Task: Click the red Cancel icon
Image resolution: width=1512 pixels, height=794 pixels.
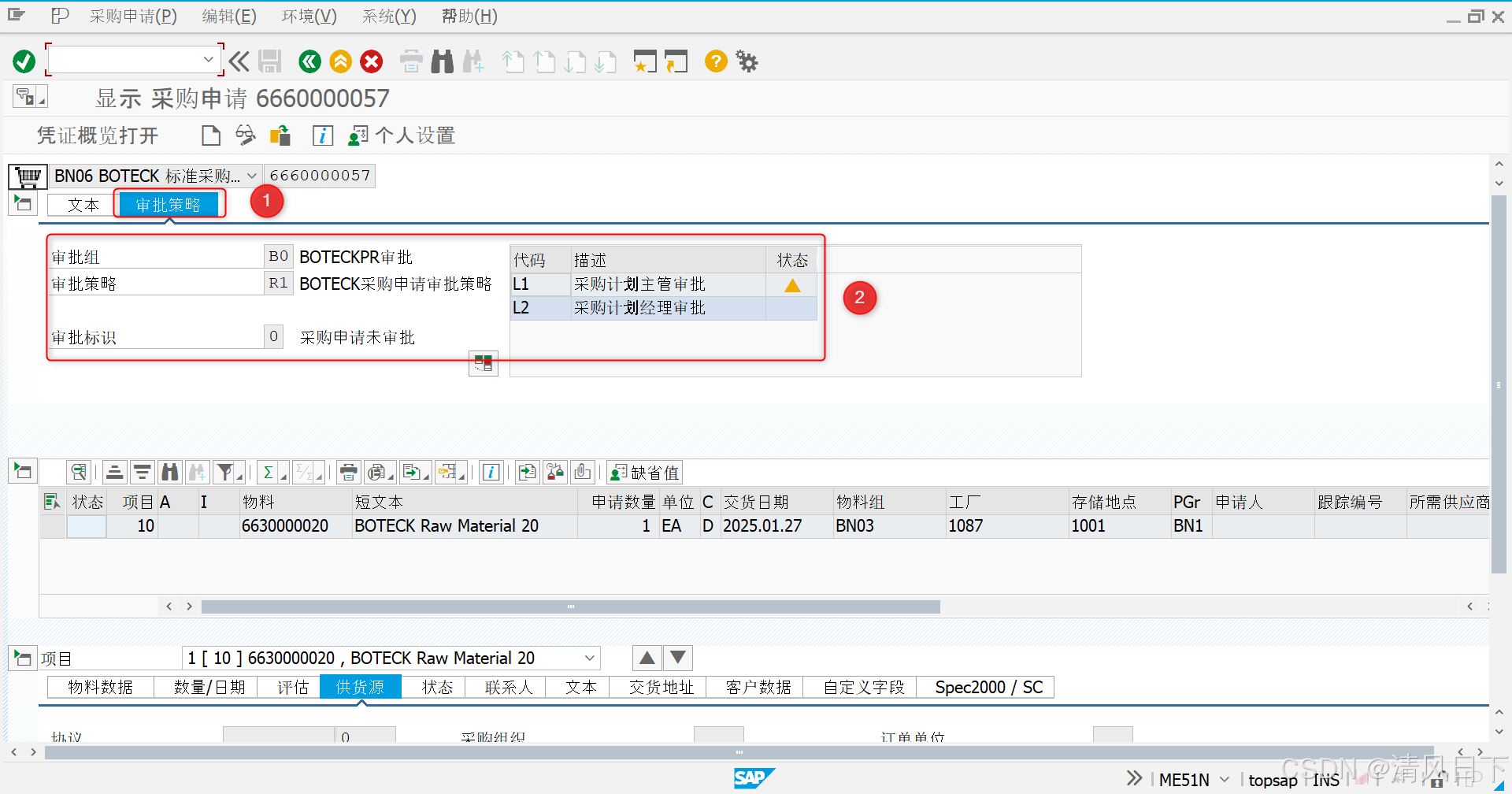Action: (x=372, y=61)
